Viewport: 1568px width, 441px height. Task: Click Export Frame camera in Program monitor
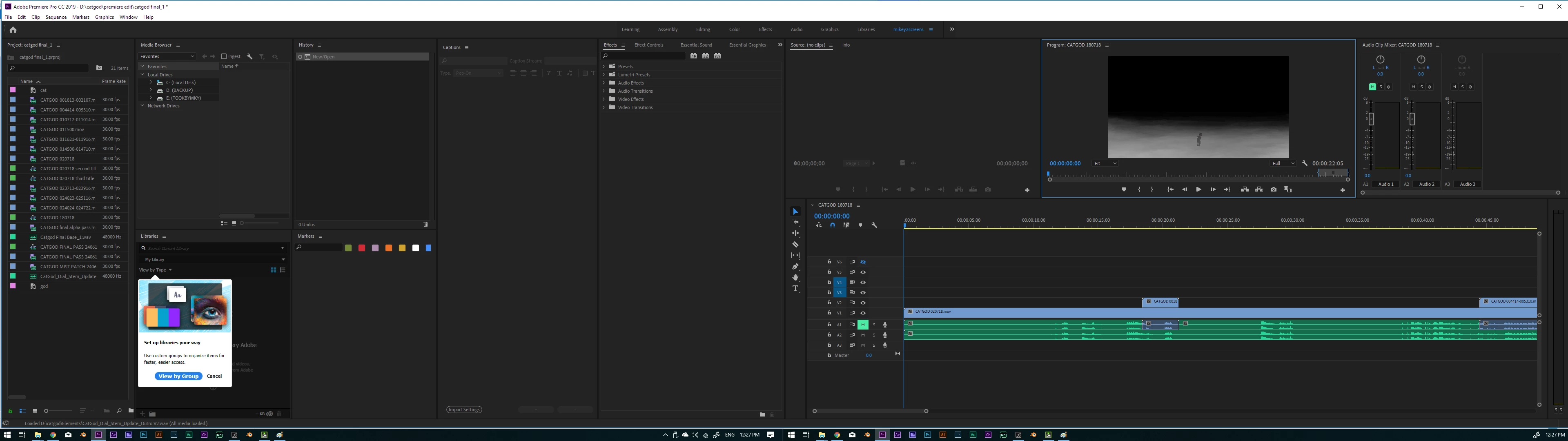tap(1274, 189)
